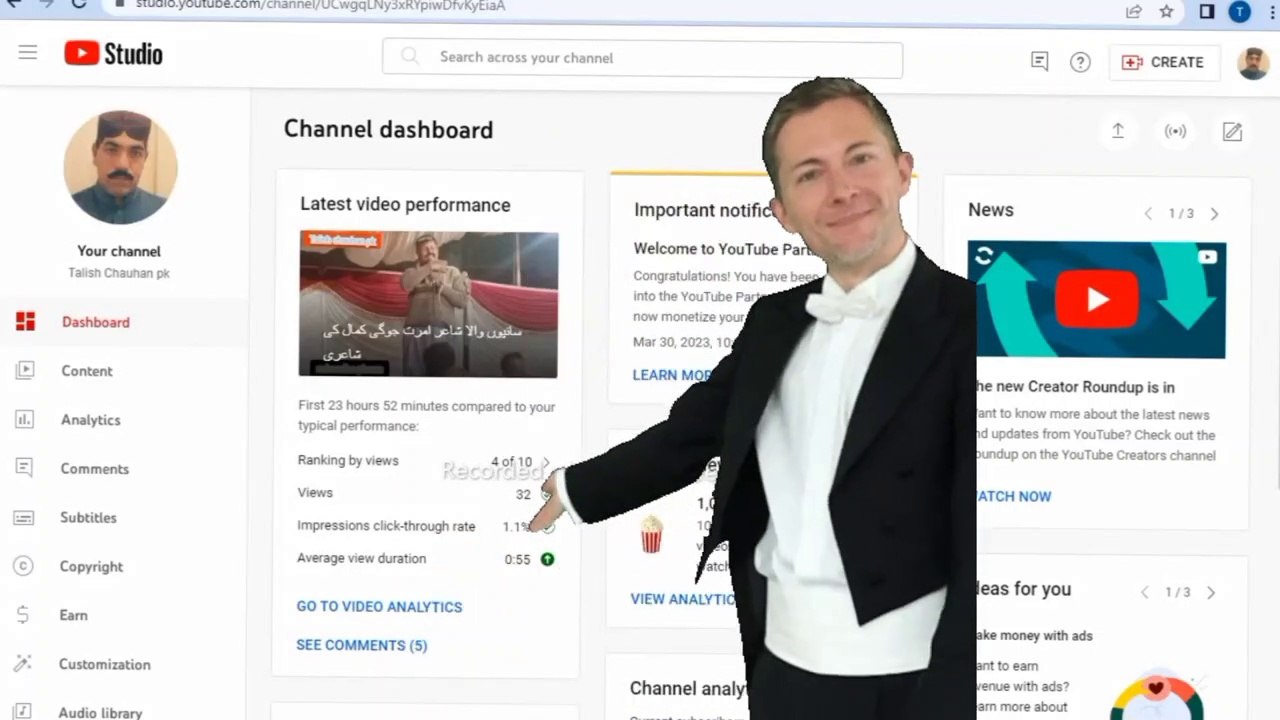Go to next News item
This screenshot has height=720, width=1280.
(x=1214, y=214)
